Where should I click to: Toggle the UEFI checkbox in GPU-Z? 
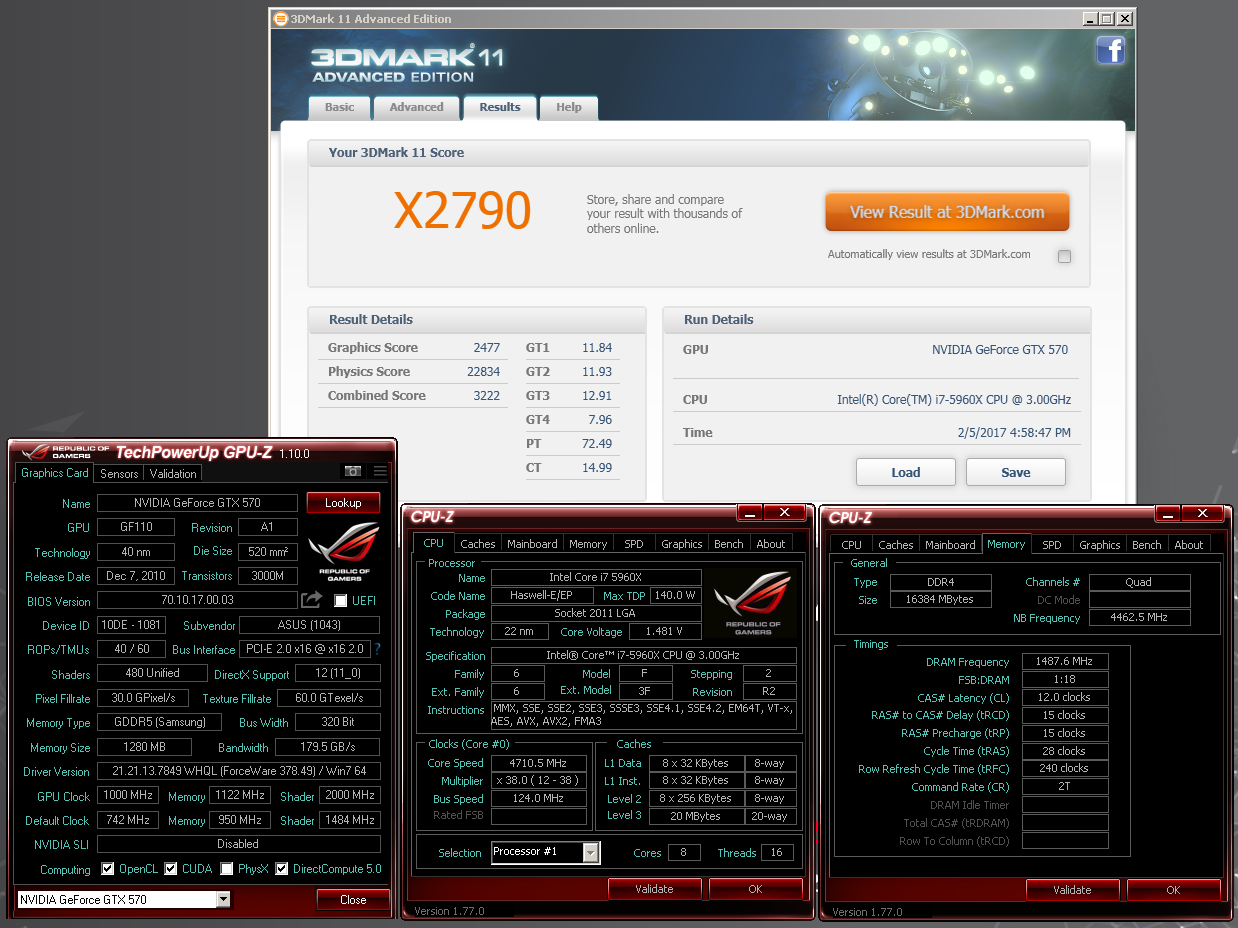point(340,601)
